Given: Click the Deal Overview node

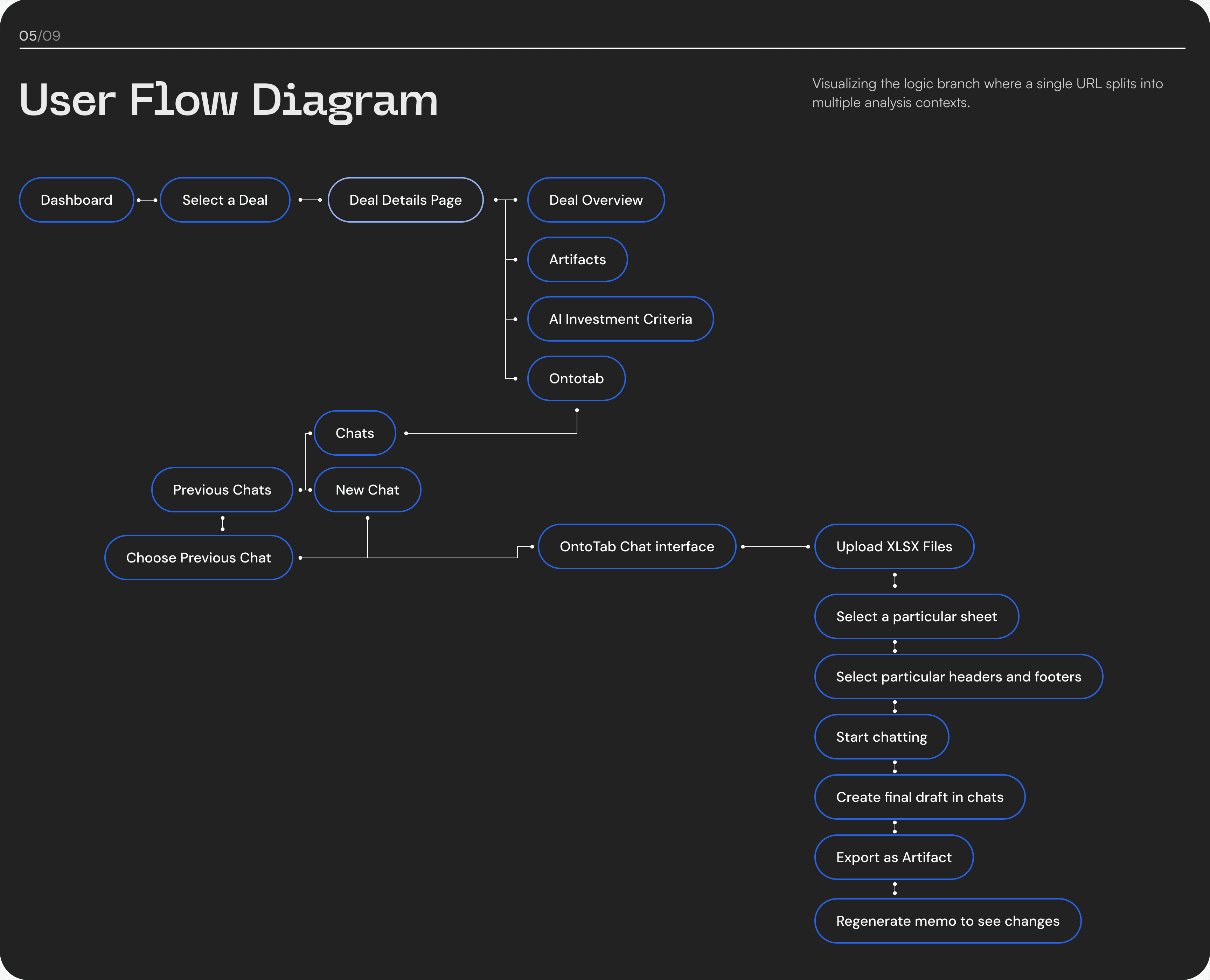Looking at the screenshot, I should click(596, 200).
